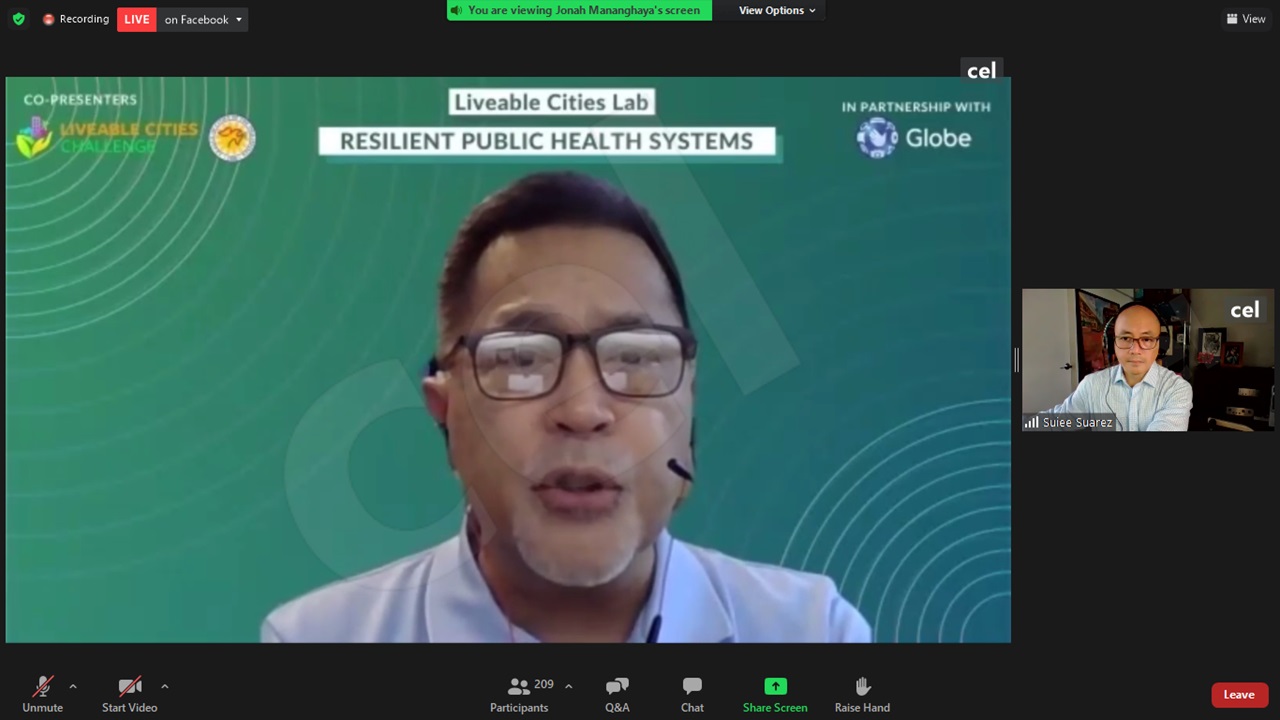The height and width of the screenshot is (720, 1280).
Task: Leave the meeting
Action: coord(1239,695)
